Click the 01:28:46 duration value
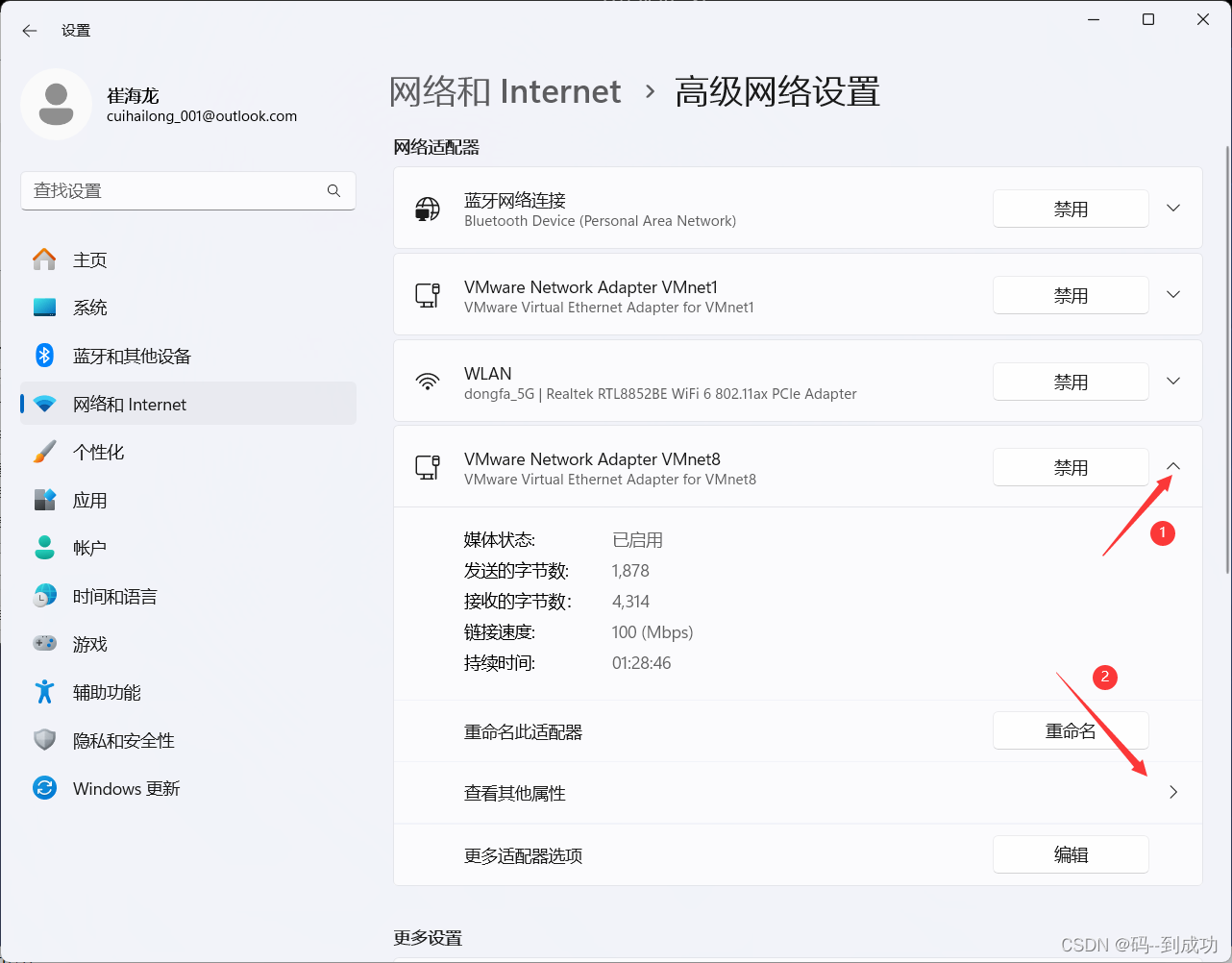The height and width of the screenshot is (963, 1232). click(x=642, y=663)
